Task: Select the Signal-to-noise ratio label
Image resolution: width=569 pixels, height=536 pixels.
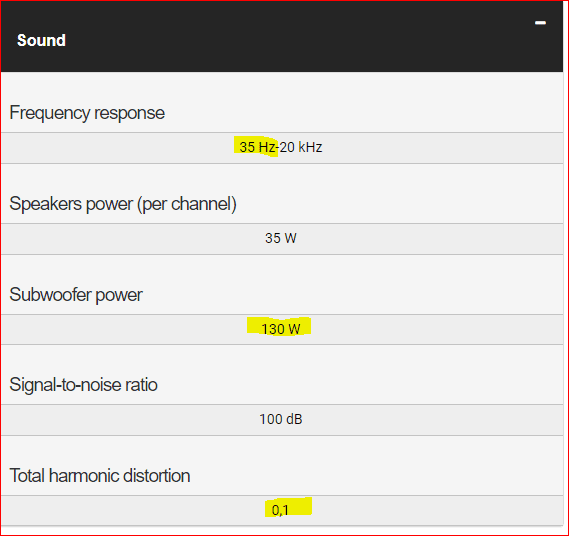Action: coord(83,385)
